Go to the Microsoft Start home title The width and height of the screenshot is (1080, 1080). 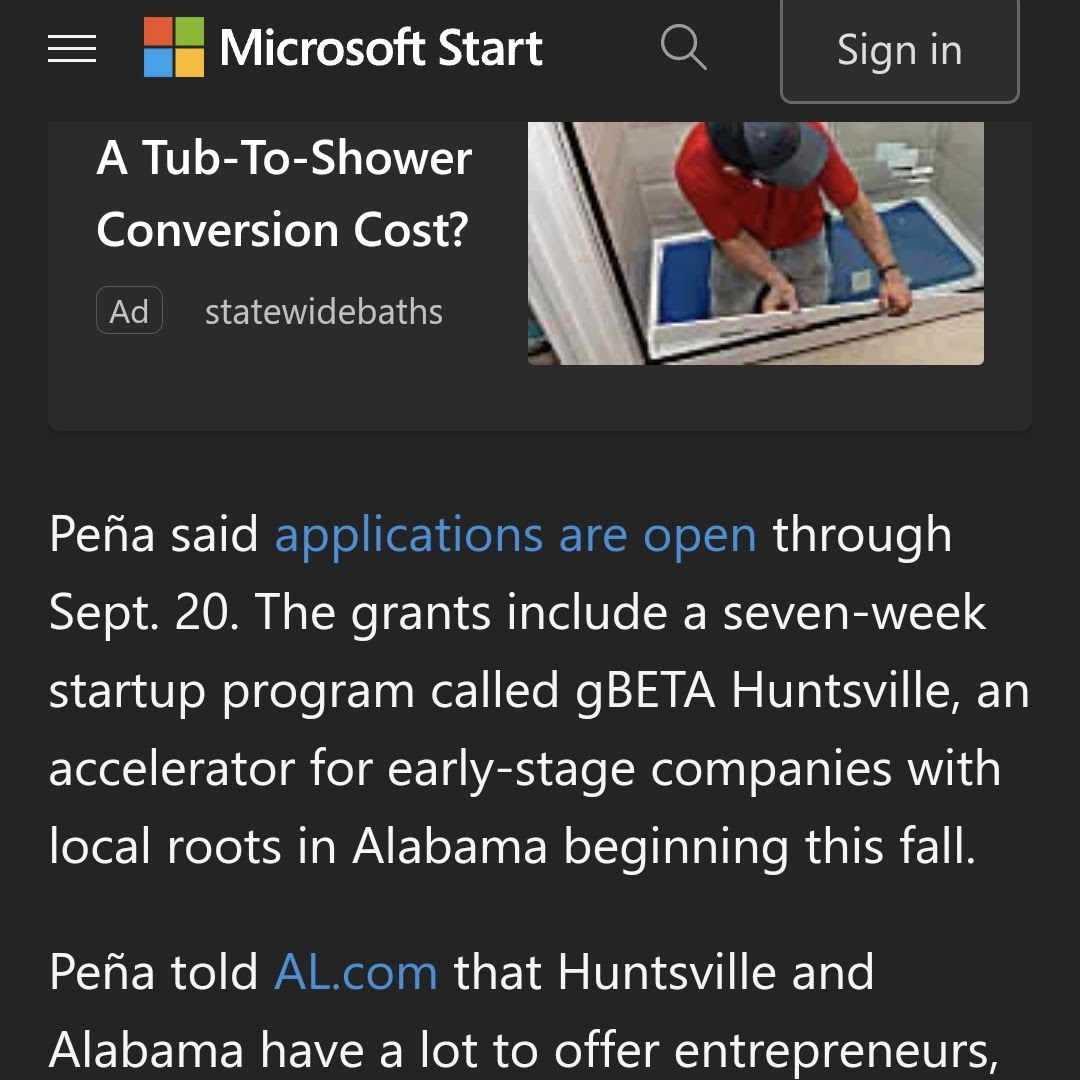click(x=380, y=48)
